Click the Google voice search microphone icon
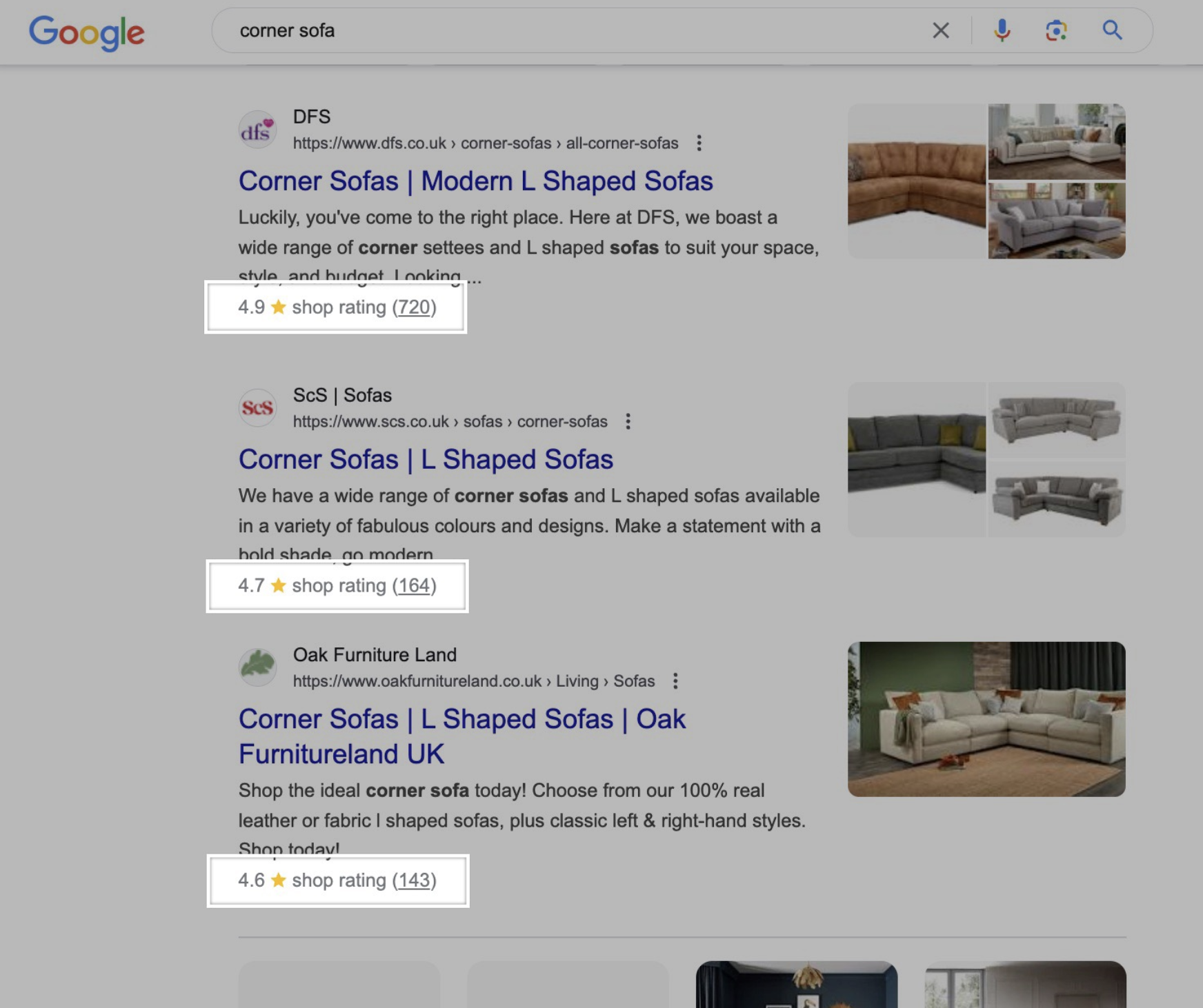 pos(1002,30)
